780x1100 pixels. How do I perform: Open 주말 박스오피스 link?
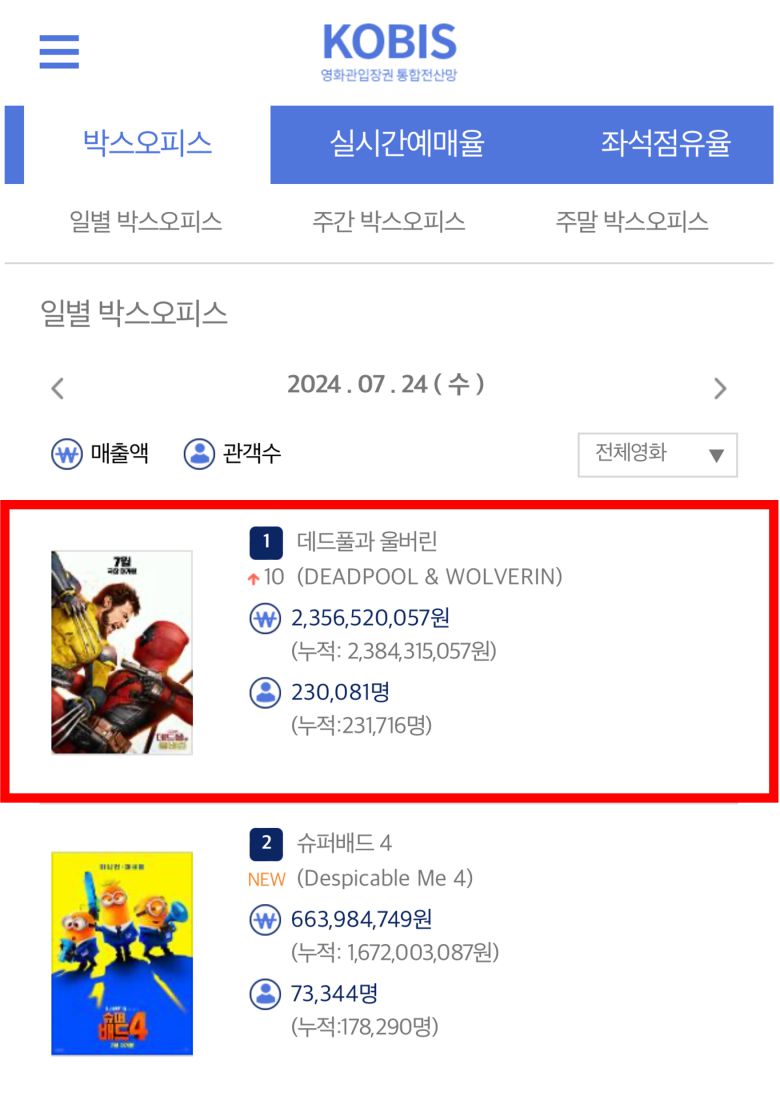(632, 222)
